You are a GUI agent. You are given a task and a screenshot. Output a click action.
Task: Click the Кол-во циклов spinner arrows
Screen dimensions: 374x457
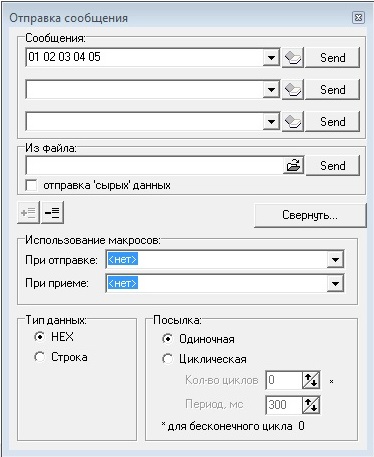(311, 380)
